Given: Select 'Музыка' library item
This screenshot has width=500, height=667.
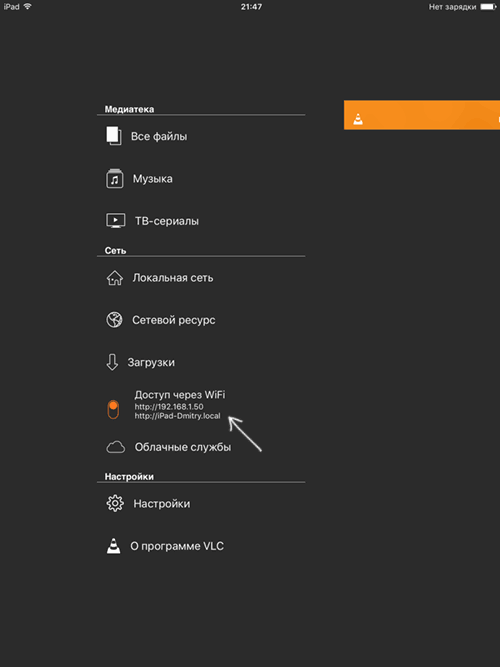Looking at the screenshot, I should coord(152,179).
